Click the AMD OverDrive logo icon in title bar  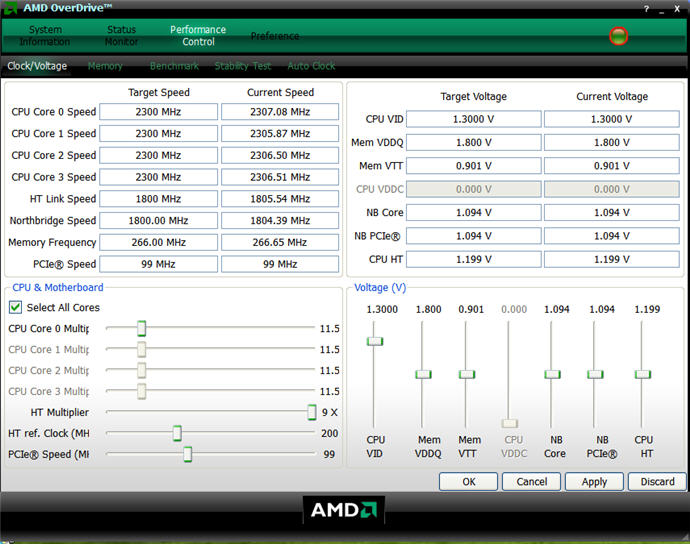tap(10, 7)
